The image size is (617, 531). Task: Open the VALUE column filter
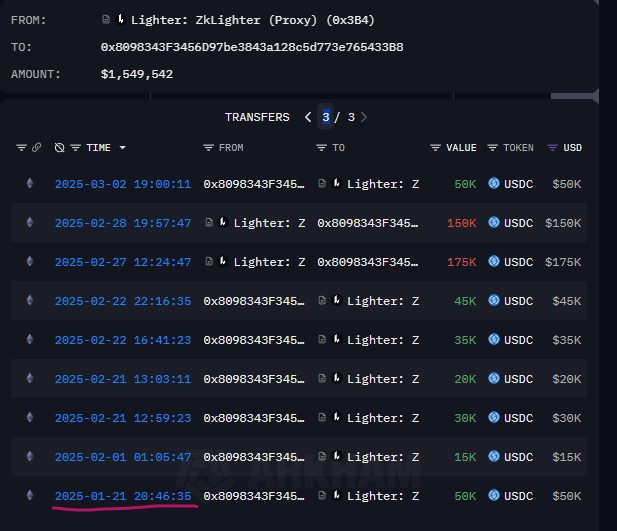tap(435, 148)
